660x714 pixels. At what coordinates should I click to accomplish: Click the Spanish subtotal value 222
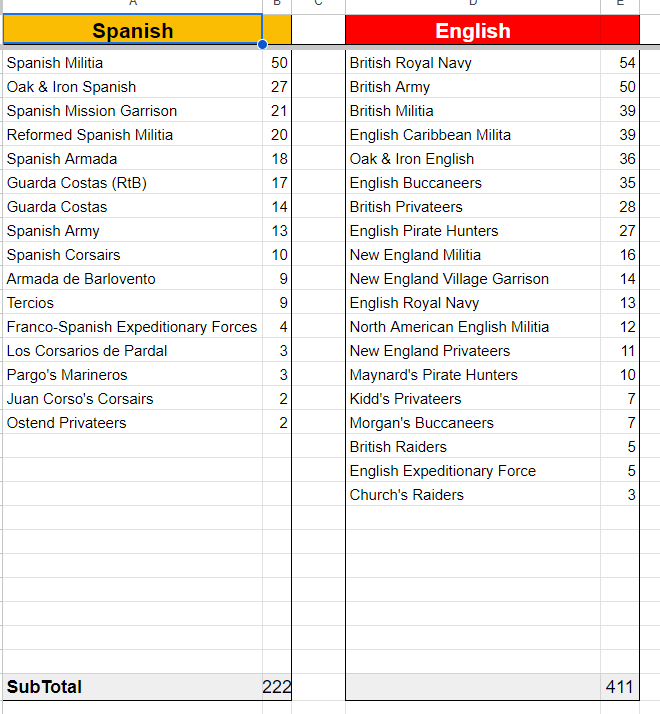pyautogui.click(x=277, y=687)
